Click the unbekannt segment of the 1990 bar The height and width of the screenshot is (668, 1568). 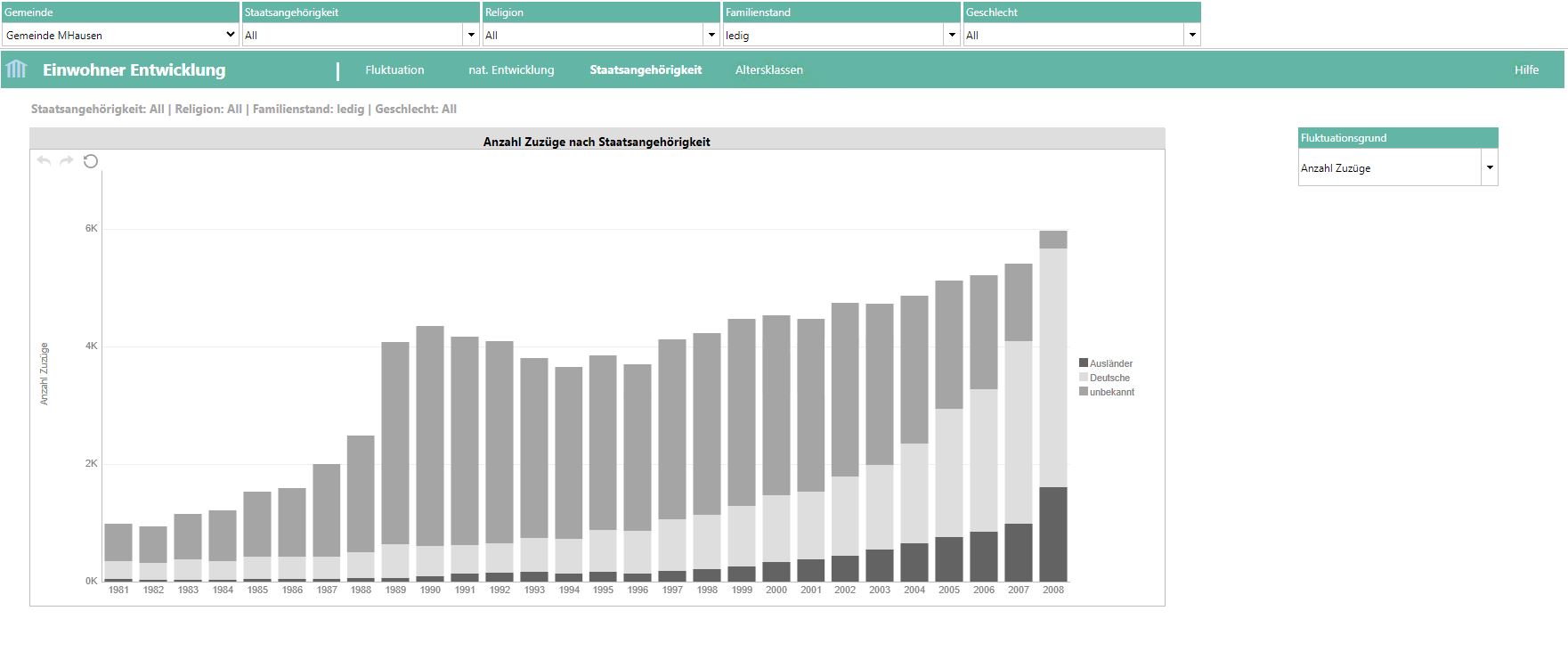(x=430, y=436)
